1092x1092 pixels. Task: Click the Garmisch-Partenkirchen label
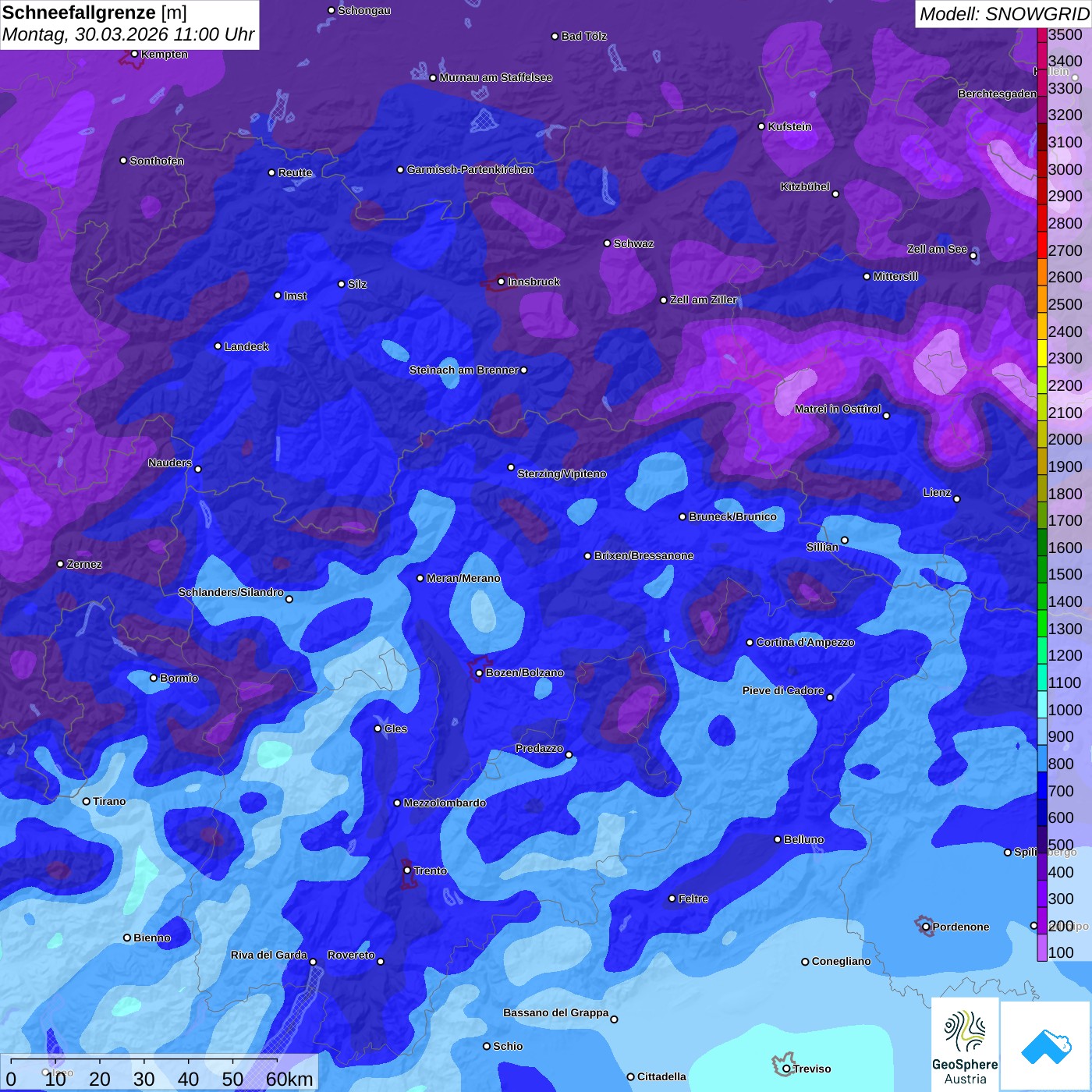tap(470, 169)
